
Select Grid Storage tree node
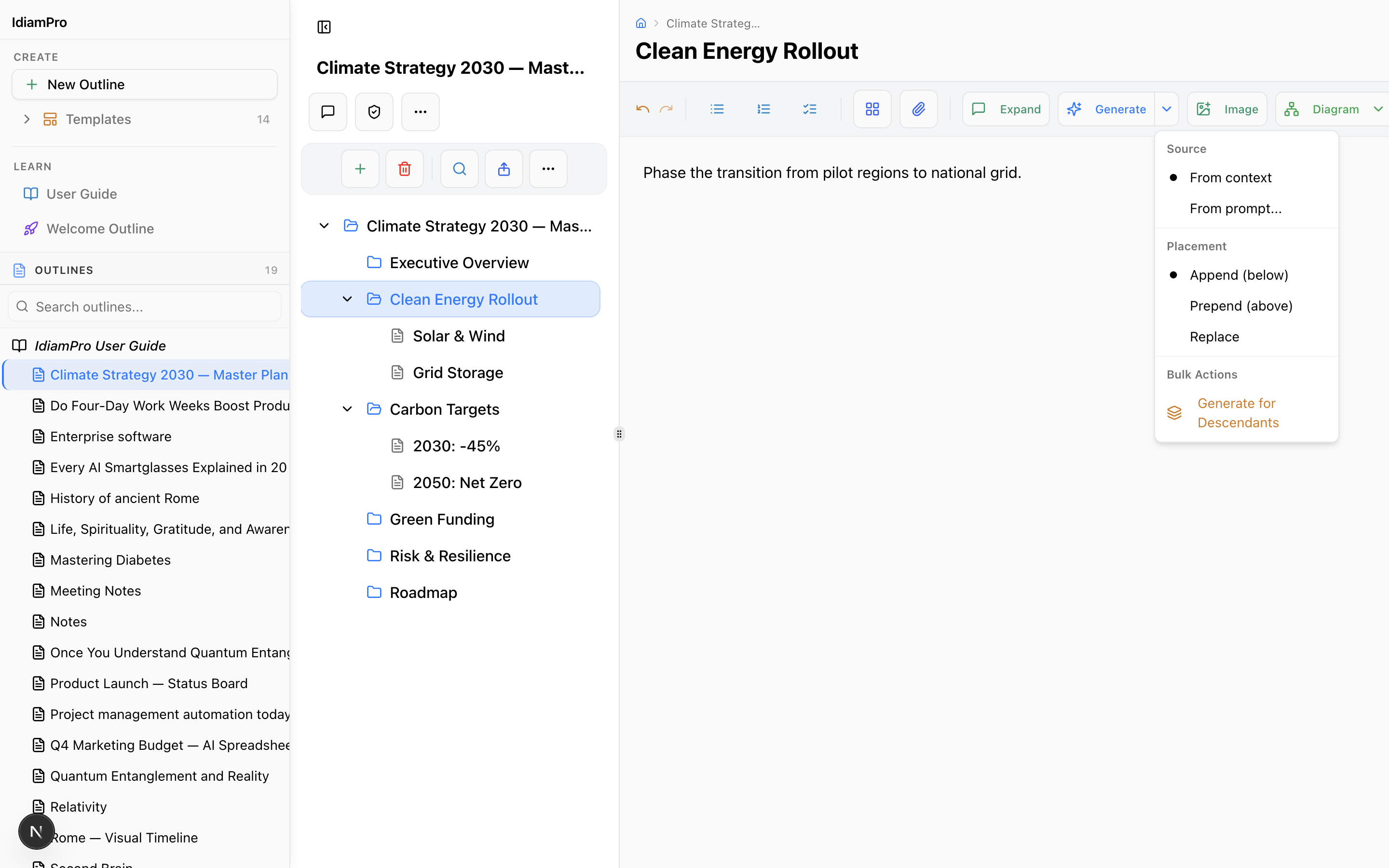point(450,373)
